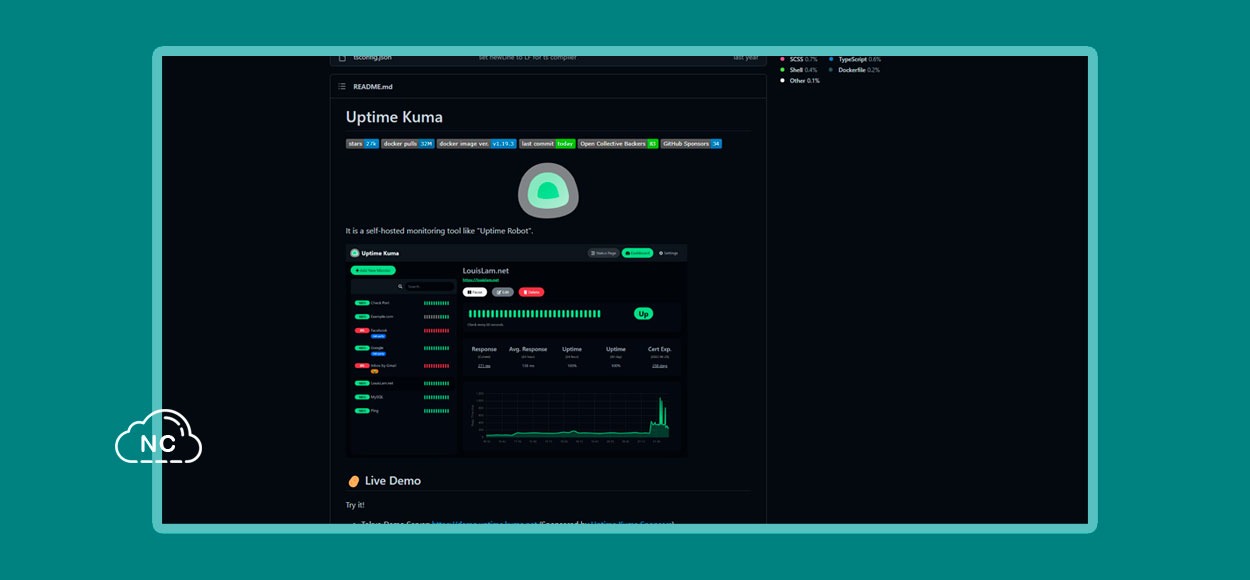Screen dimensions: 1250x580
Task: Select the Inbox by Gmail monitor row
Action: (402, 367)
